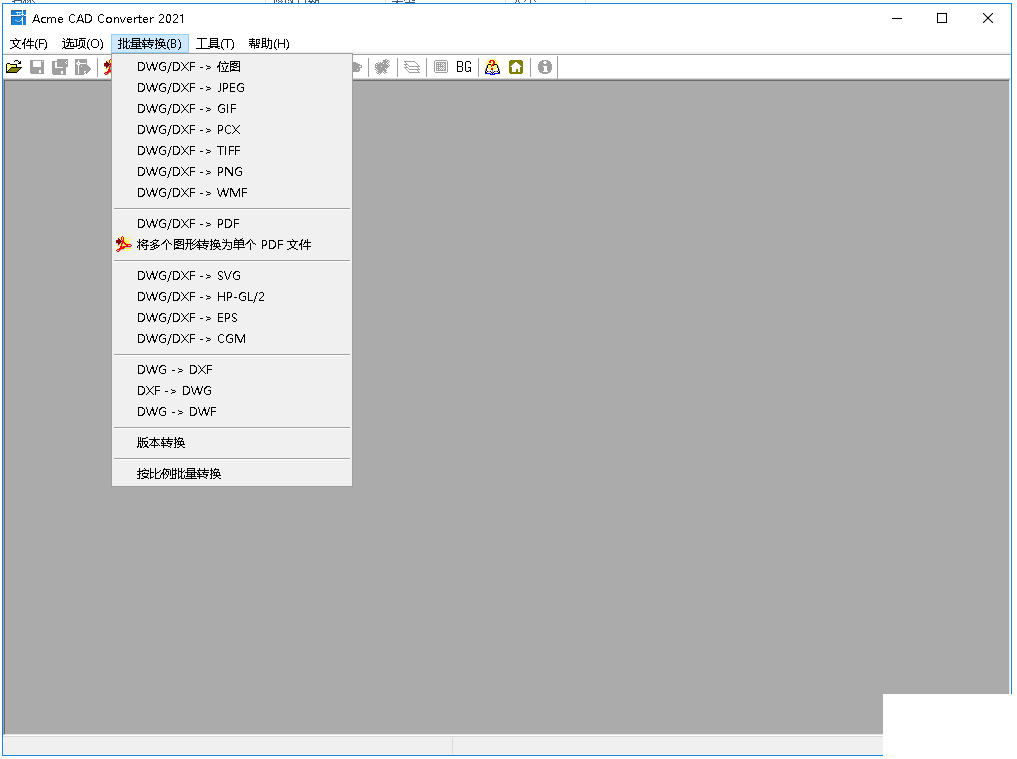Choose DWG/DXF -> 位图 conversion
Viewport: 1017px width, 759px height.
pos(232,67)
